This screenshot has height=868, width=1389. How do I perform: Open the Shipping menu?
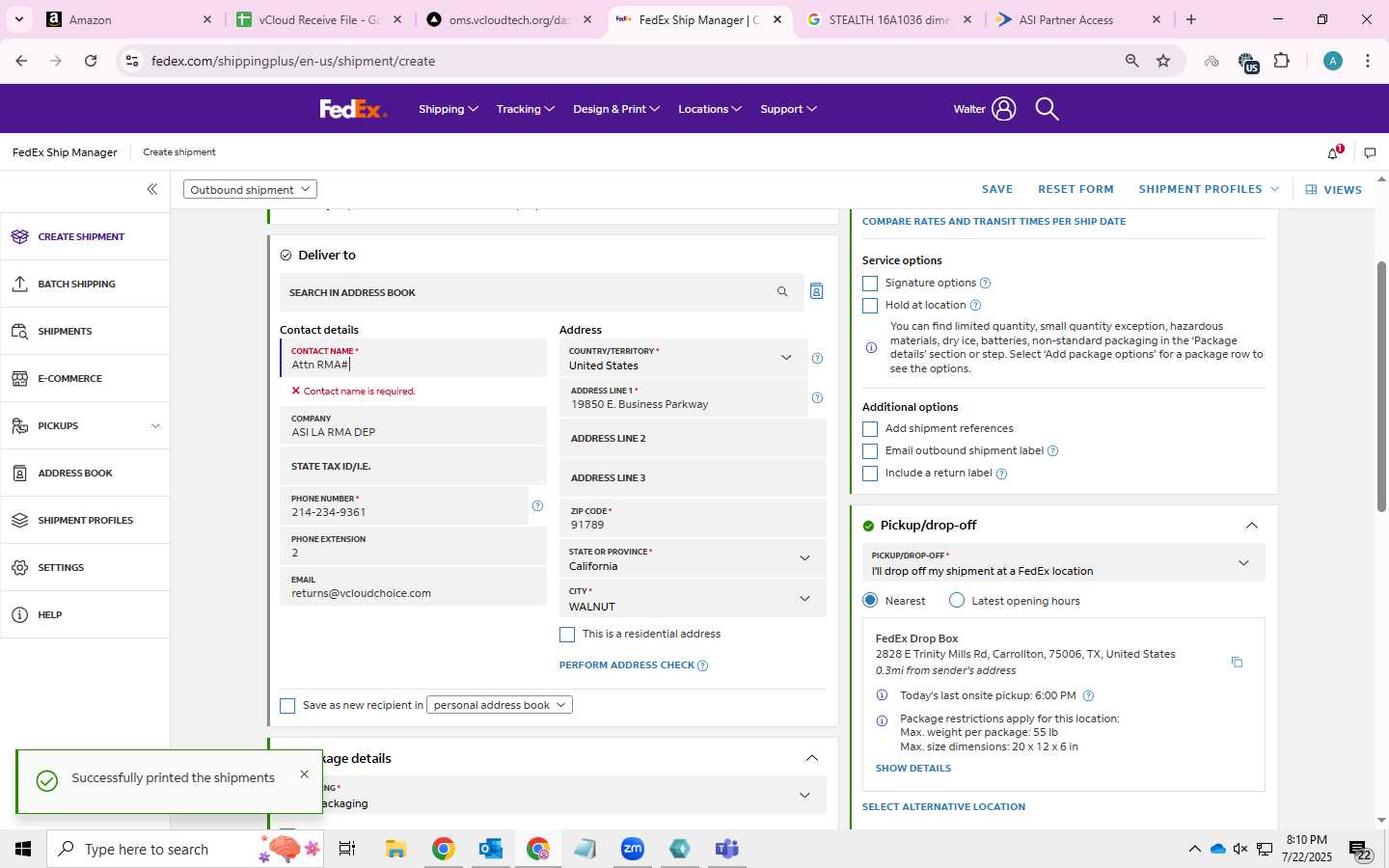(x=449, y=109)
